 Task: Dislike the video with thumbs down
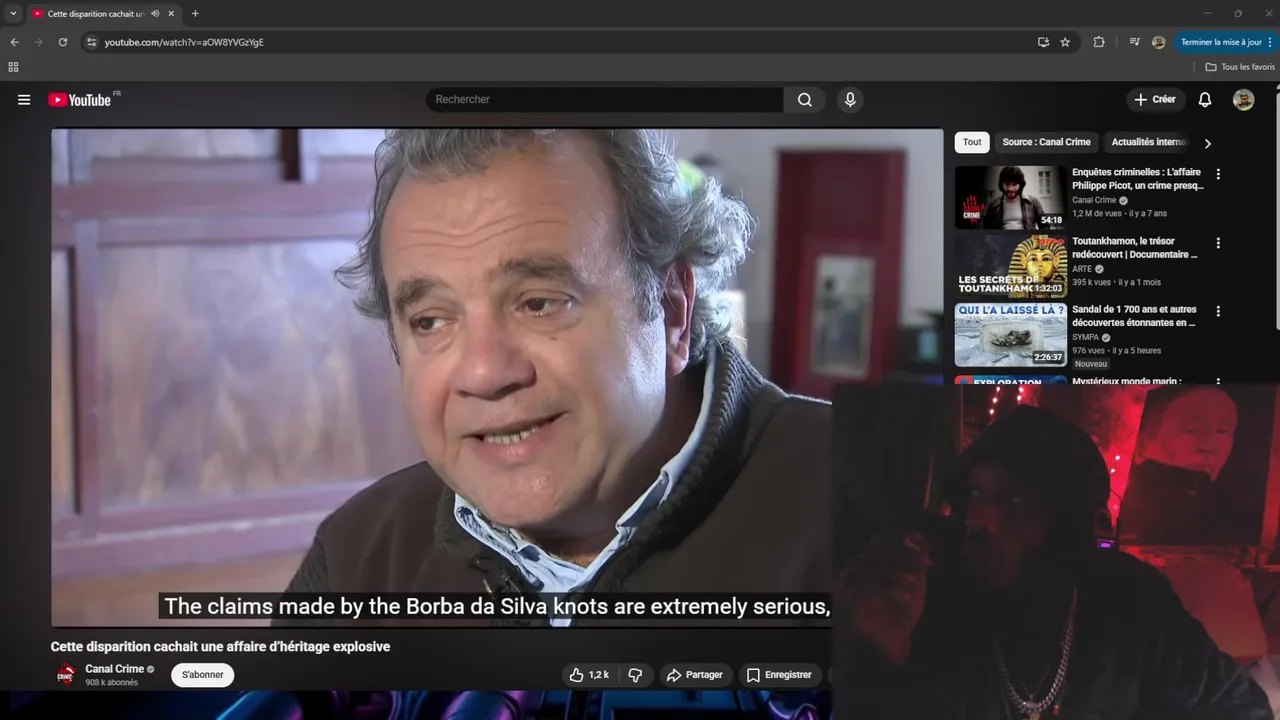635,675
